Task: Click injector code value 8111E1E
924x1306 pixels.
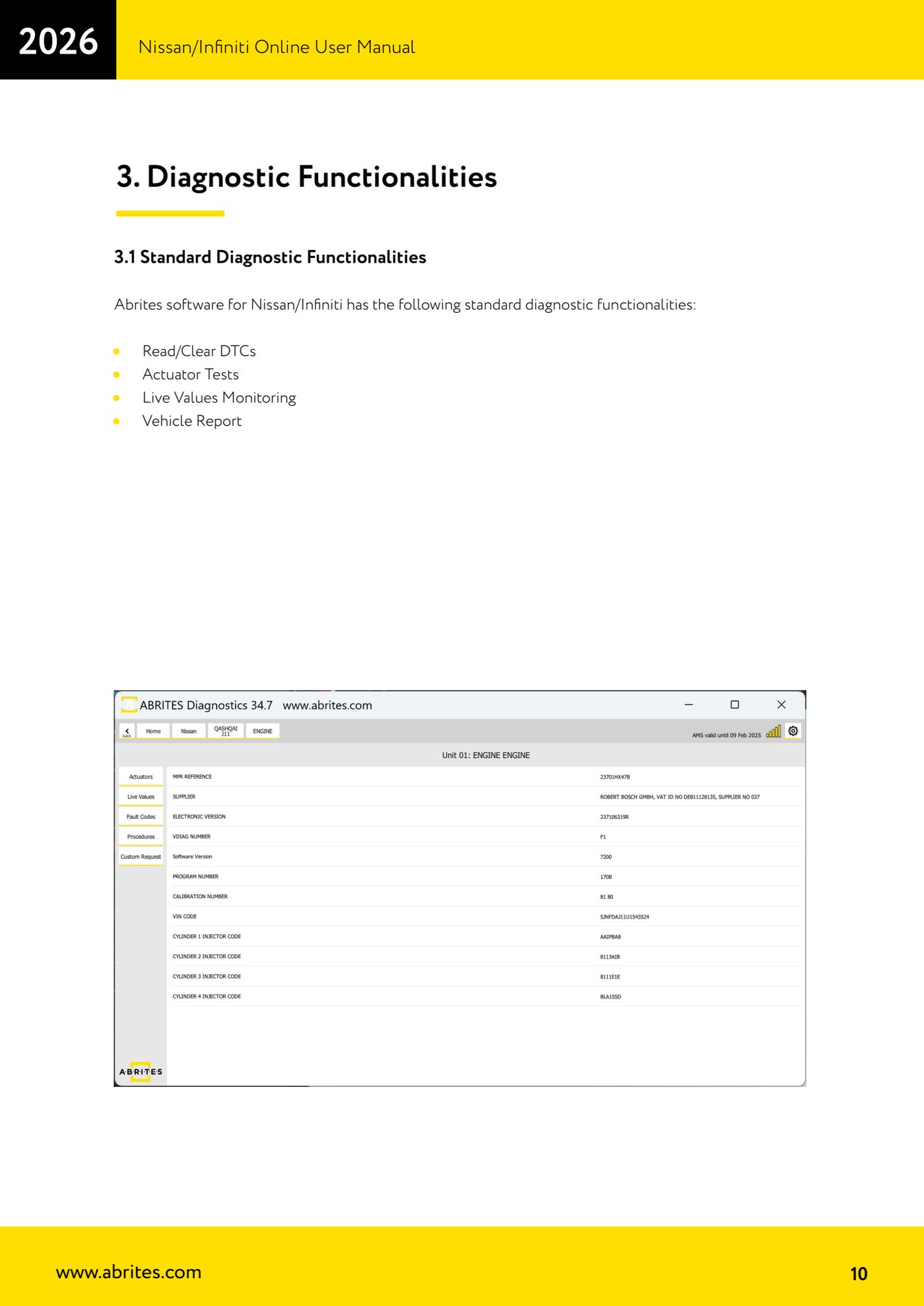Action: 610,977
